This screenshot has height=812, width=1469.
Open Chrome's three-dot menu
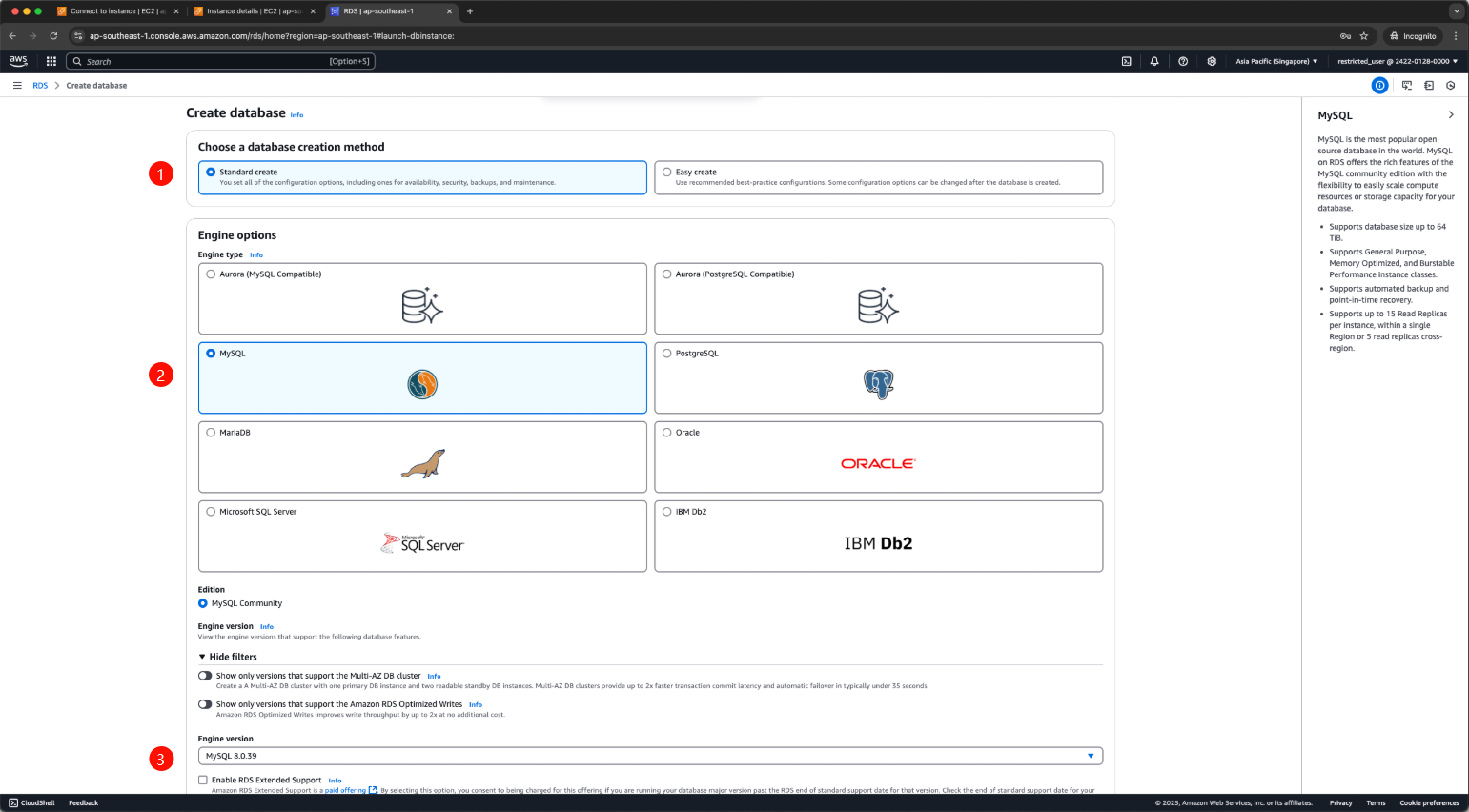[x=1456, y=36]
